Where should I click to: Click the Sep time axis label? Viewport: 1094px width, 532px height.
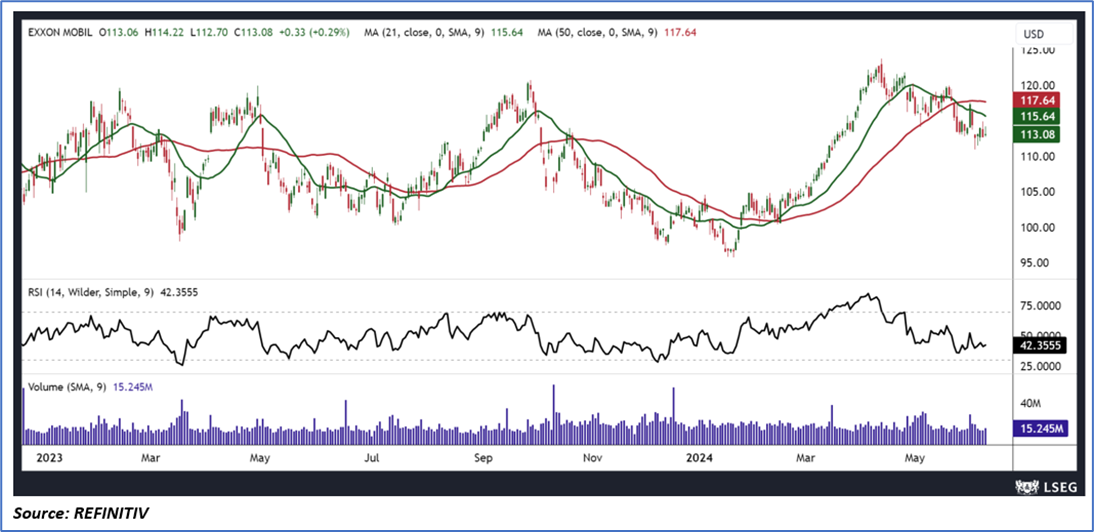(484, 458)
